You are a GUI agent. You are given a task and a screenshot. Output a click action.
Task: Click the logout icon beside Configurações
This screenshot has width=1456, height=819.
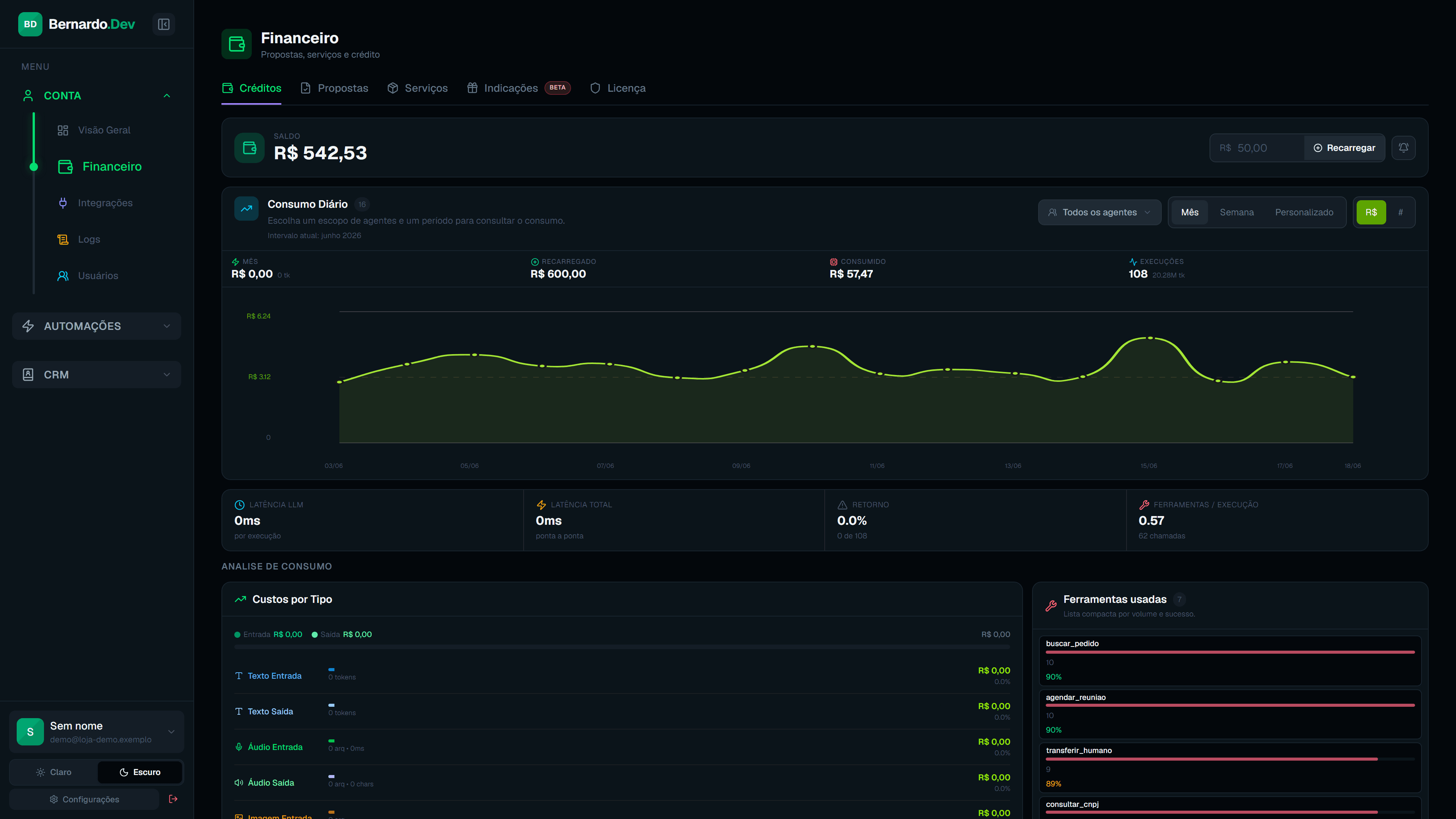point(174,799)
